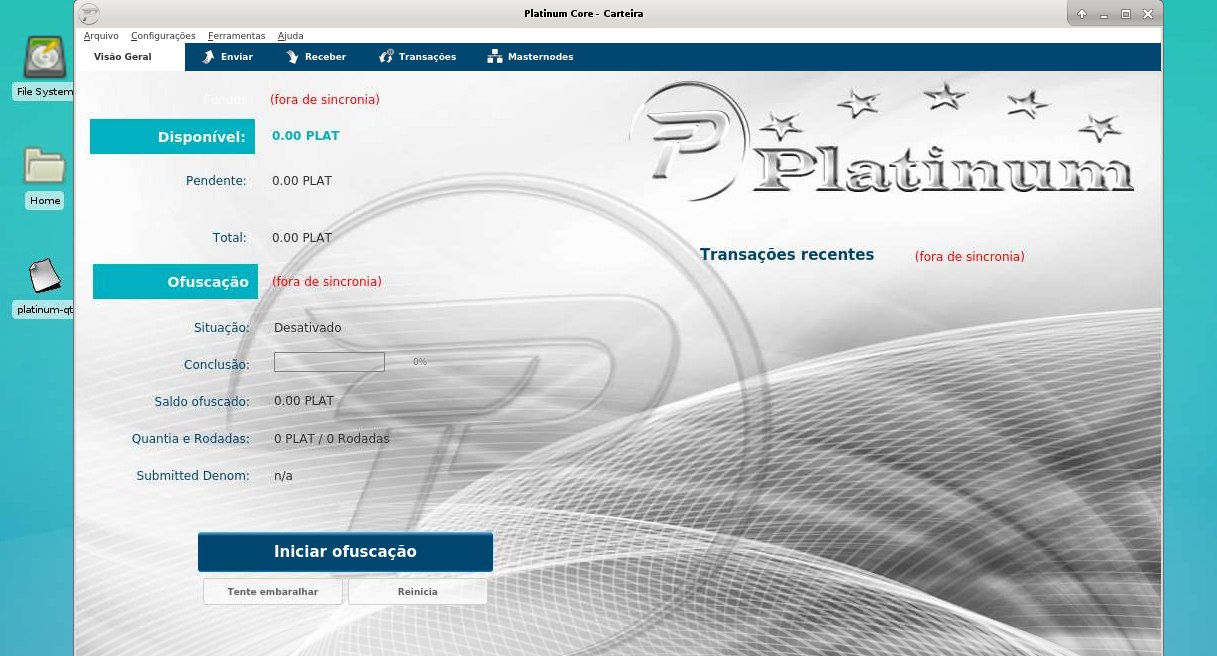1217x656 pixels.
Task: Click the Disponível label box
Action: coord(172,137)
